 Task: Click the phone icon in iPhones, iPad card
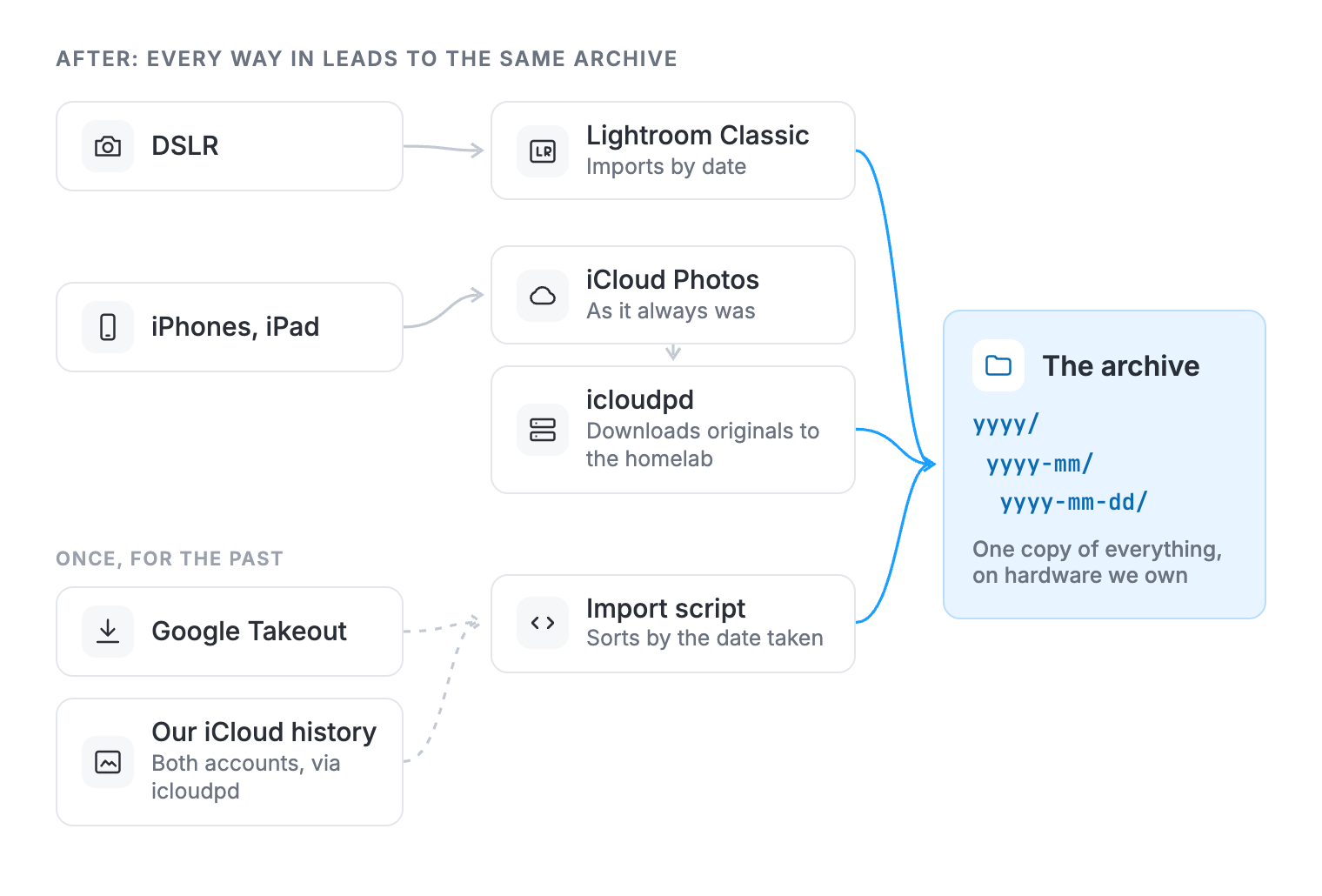click(x=108, y=327)
